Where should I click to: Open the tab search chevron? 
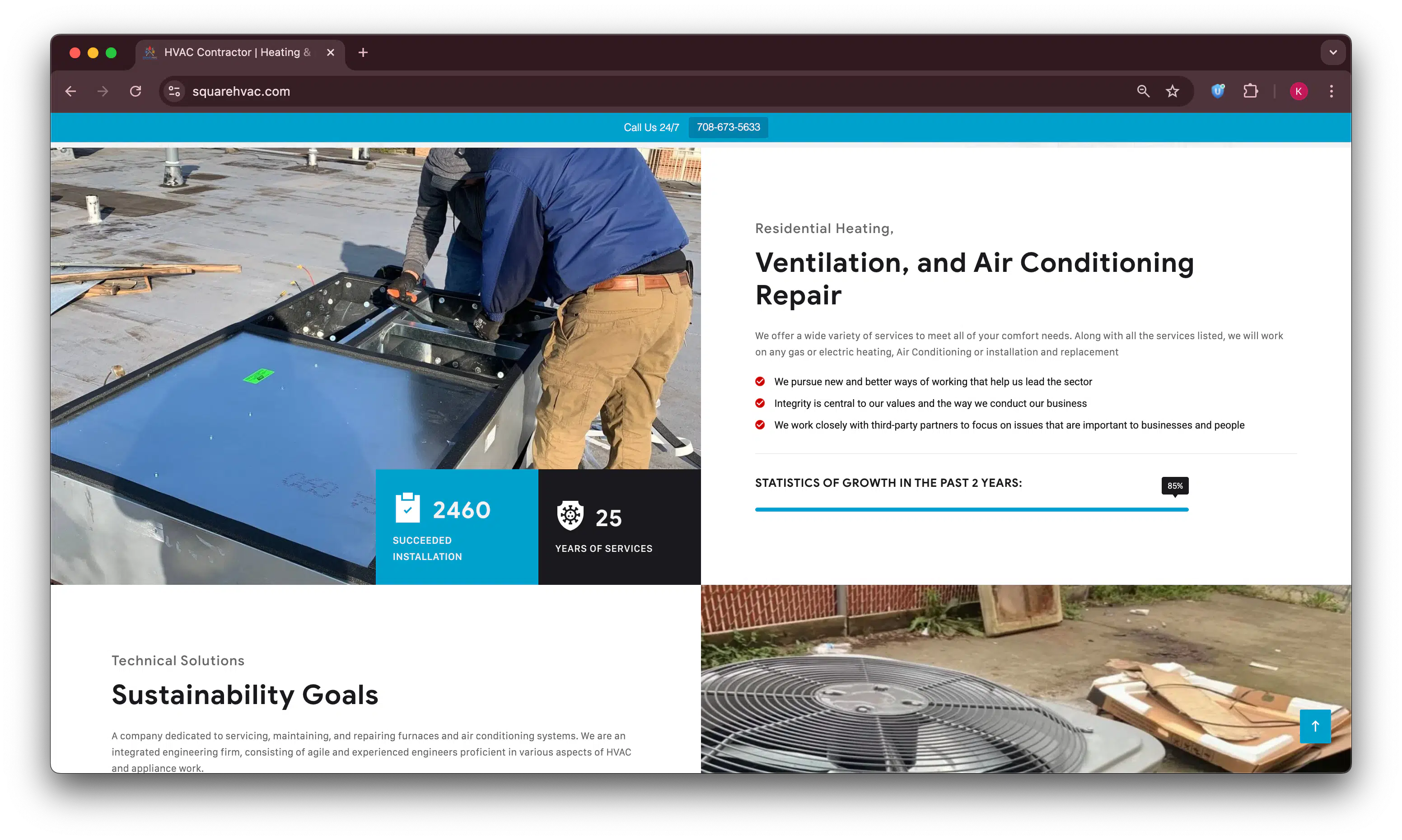coord(1333,52)
